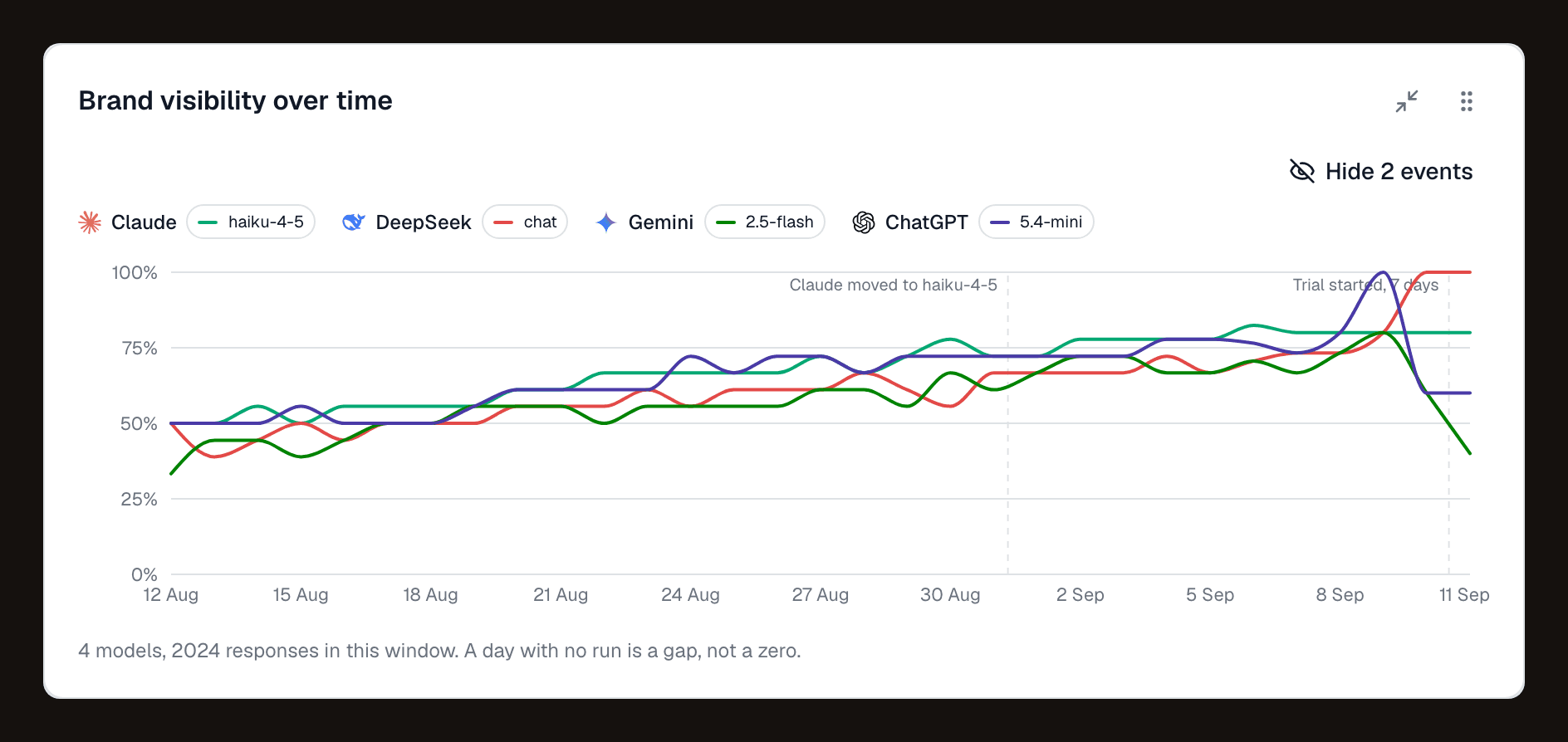The width and height of the screenshot is (1568, 742).
Task: Select the Gemini legend label
Action: point(661,222)
